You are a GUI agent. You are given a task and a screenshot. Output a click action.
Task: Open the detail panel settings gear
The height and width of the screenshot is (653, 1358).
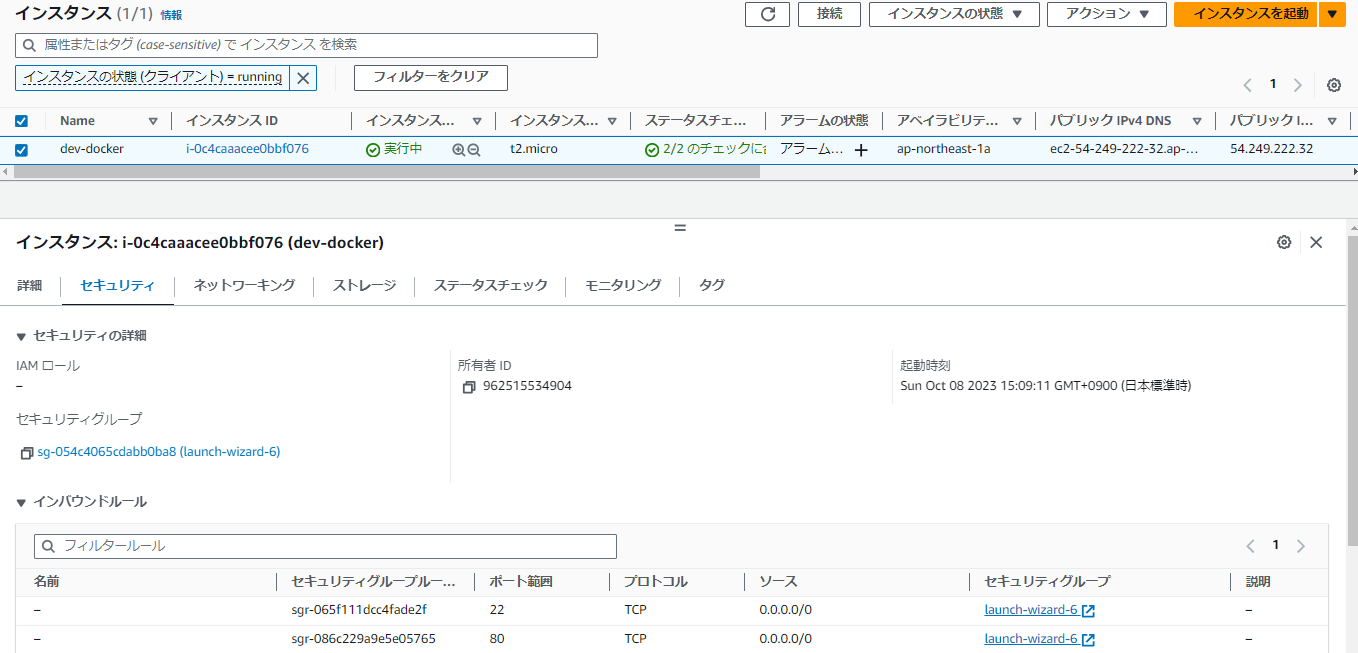click(x=1284, y=242)
